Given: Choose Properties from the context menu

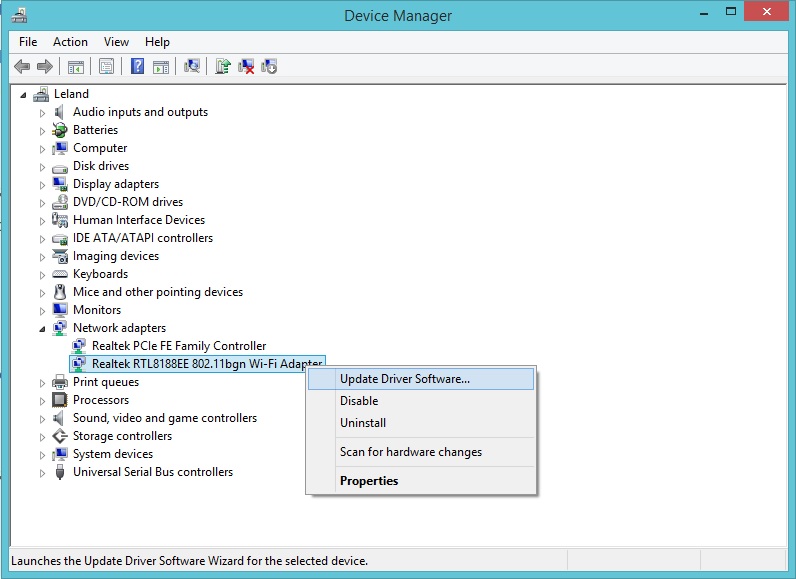Looking at the screenshot, I should [421, 481].
